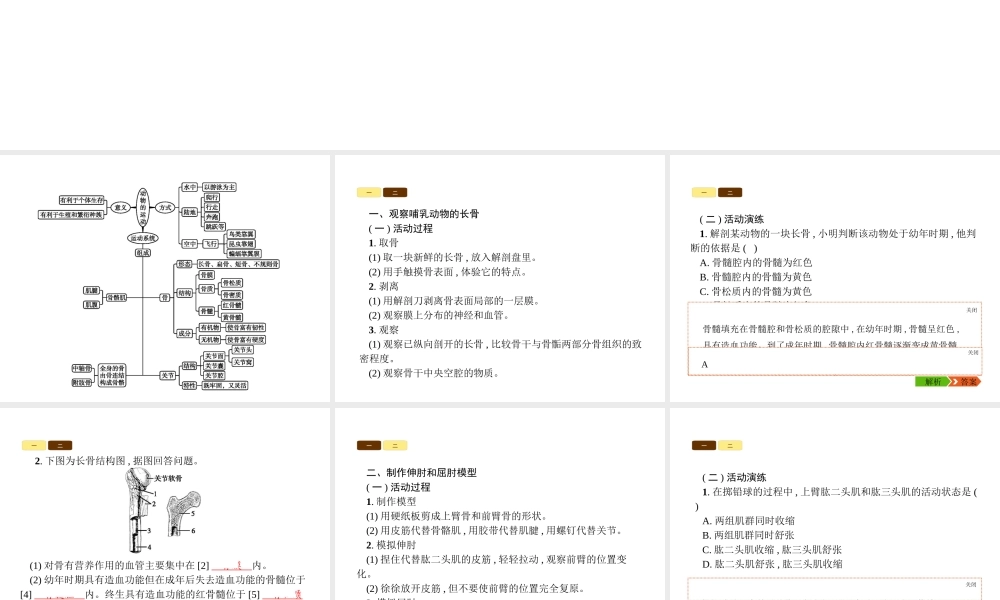The image size is (1000, 600).
Task: Click the 方式 node in the mind map
Action: (x=165, y=207)
